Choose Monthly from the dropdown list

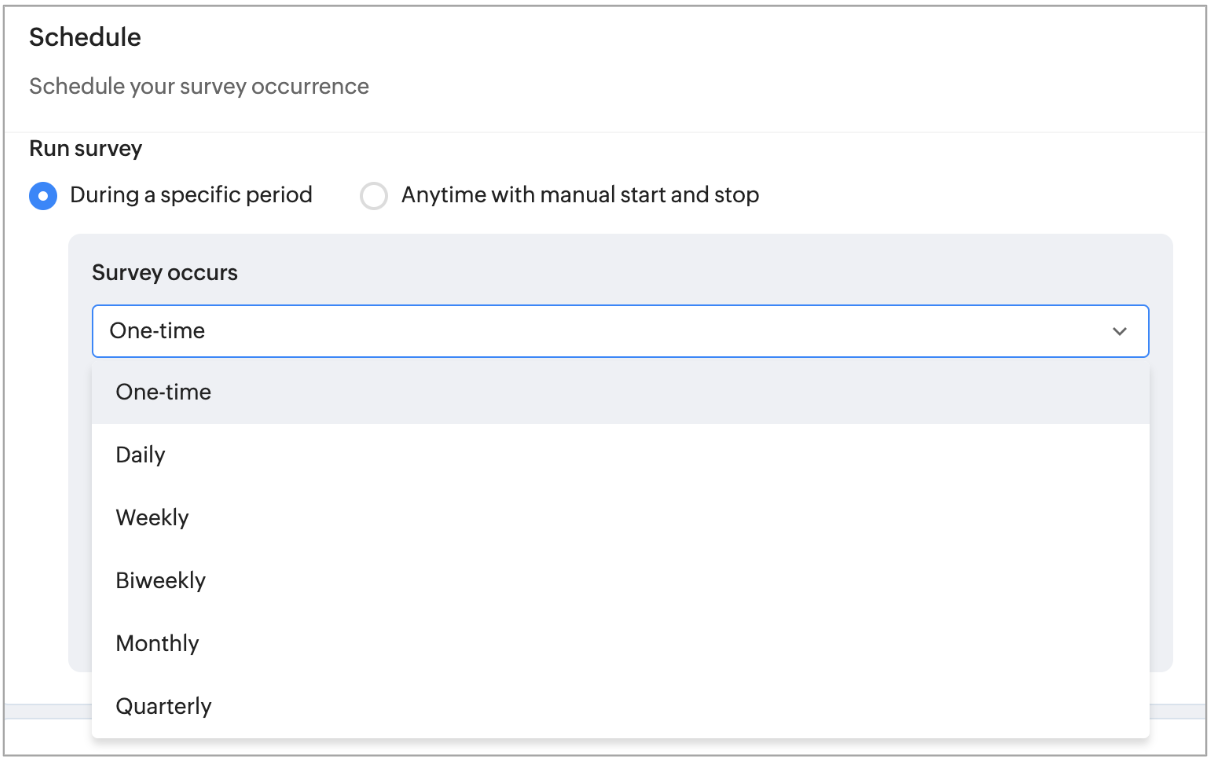pos(157,644)
